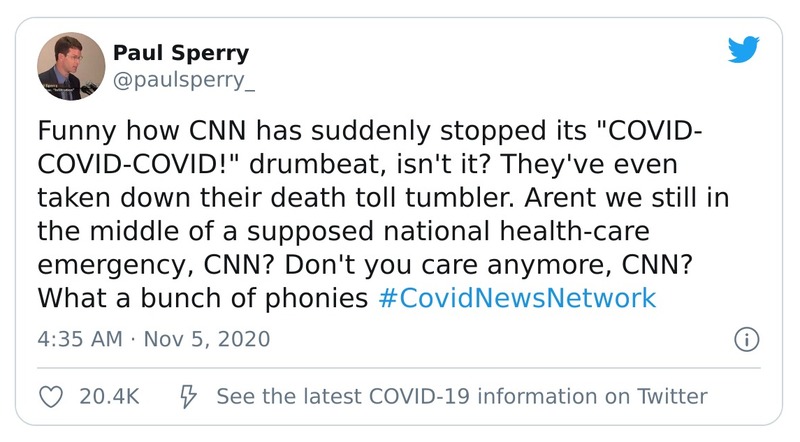Open the #CovidNewsNetwork hashtag
The height and width of the screenshot is (442, 800).
(x=518, y=298)
